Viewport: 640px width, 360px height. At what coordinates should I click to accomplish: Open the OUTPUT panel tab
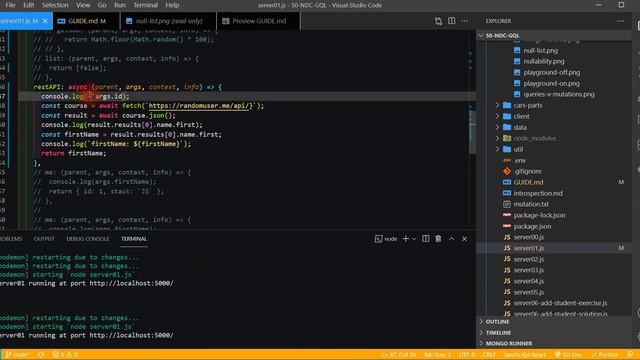[x=44, y=239]
